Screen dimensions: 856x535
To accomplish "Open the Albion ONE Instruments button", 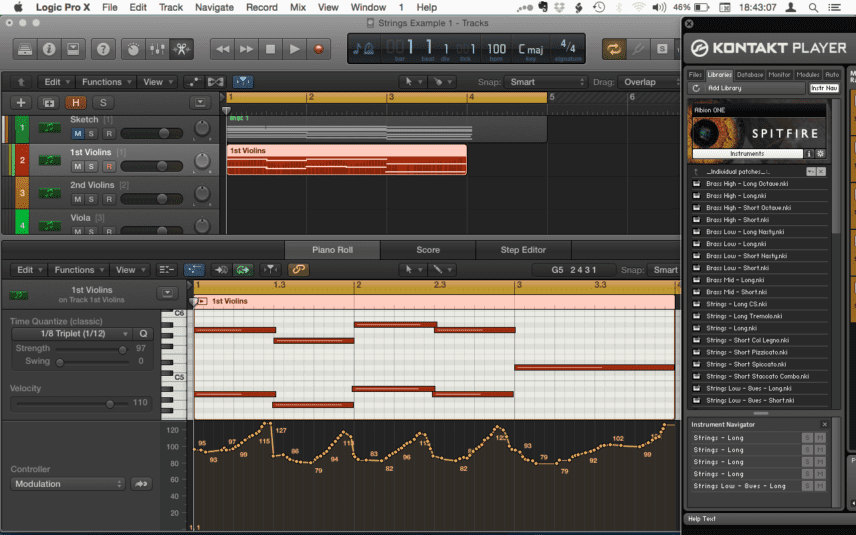I will 747,154.
